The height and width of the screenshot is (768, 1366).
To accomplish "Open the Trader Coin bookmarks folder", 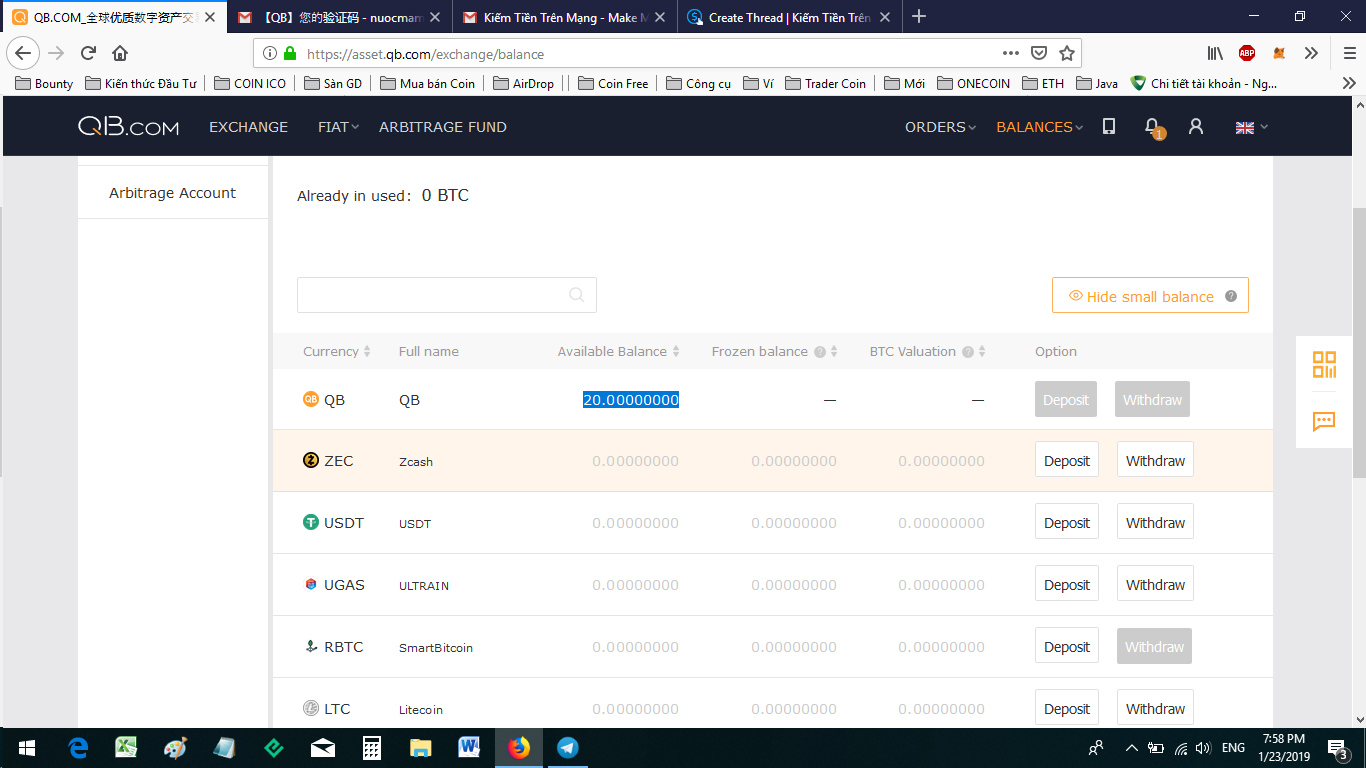I will coord(825,83).
